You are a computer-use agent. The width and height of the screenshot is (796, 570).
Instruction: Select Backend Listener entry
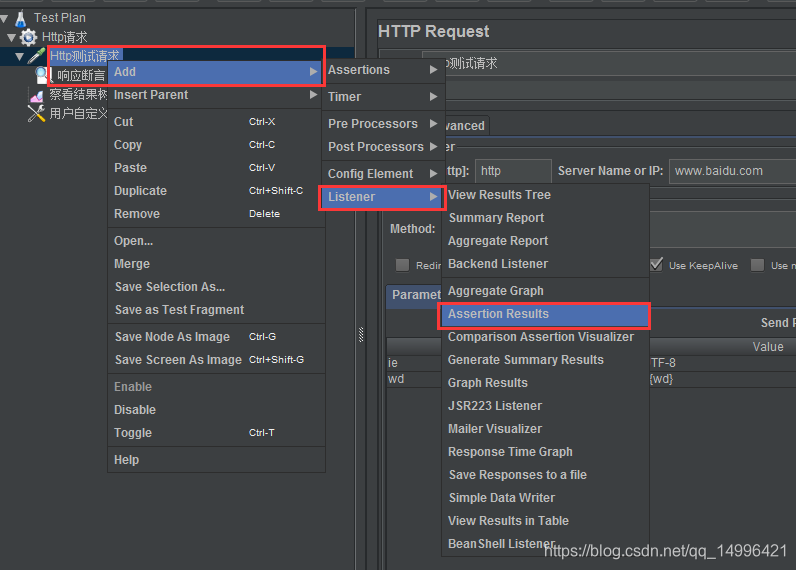point(546,264)
